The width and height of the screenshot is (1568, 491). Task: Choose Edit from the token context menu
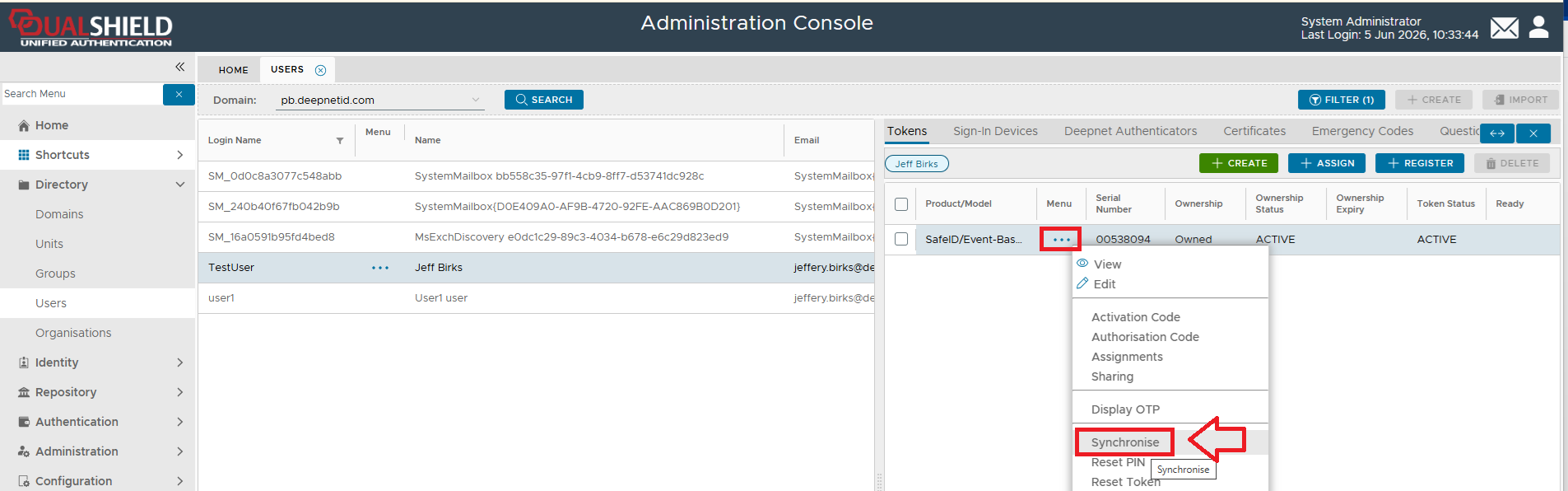point(1105,284)
